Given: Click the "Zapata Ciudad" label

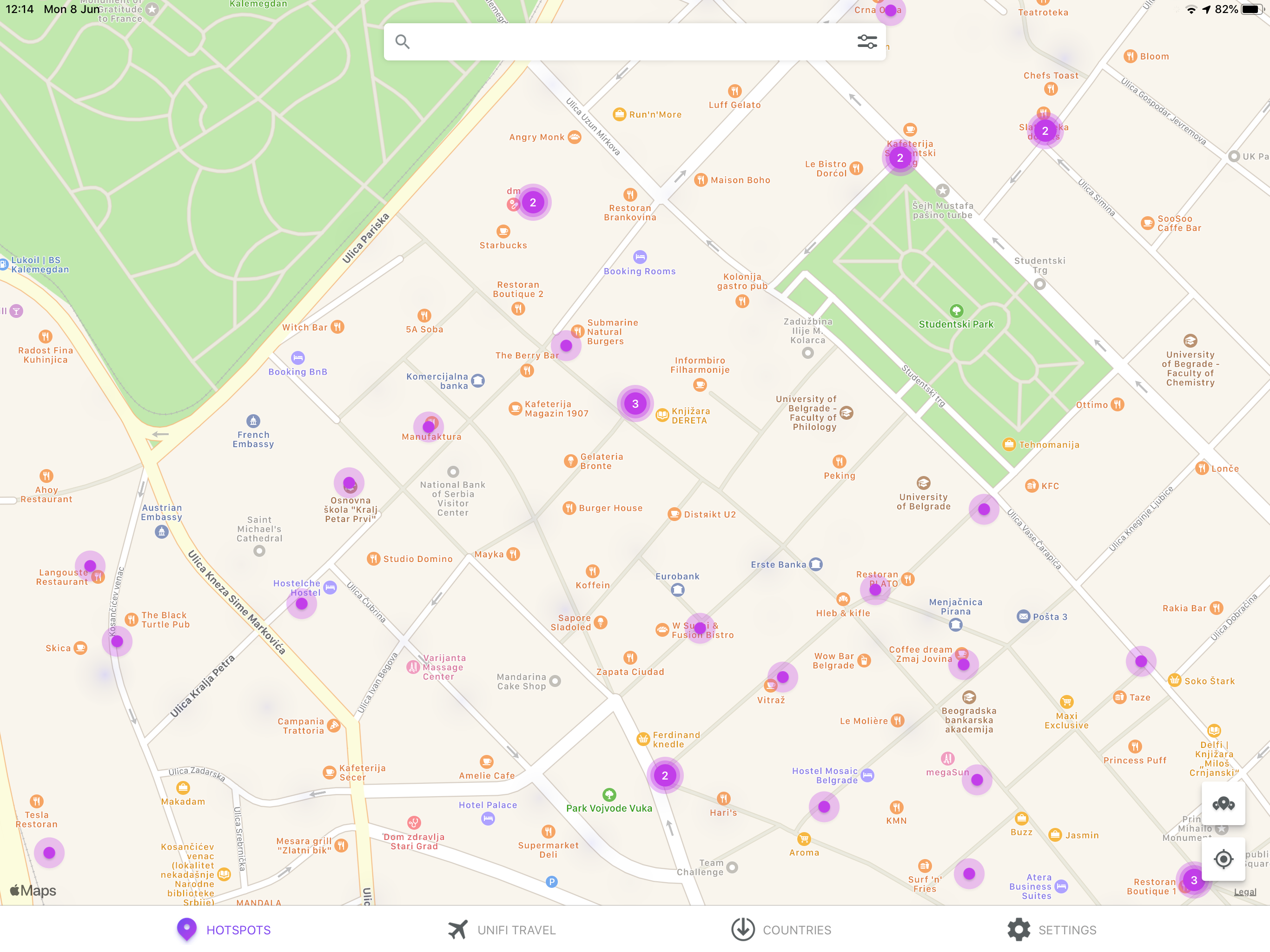Looking at the screenshot, I should tap(630, 672).
